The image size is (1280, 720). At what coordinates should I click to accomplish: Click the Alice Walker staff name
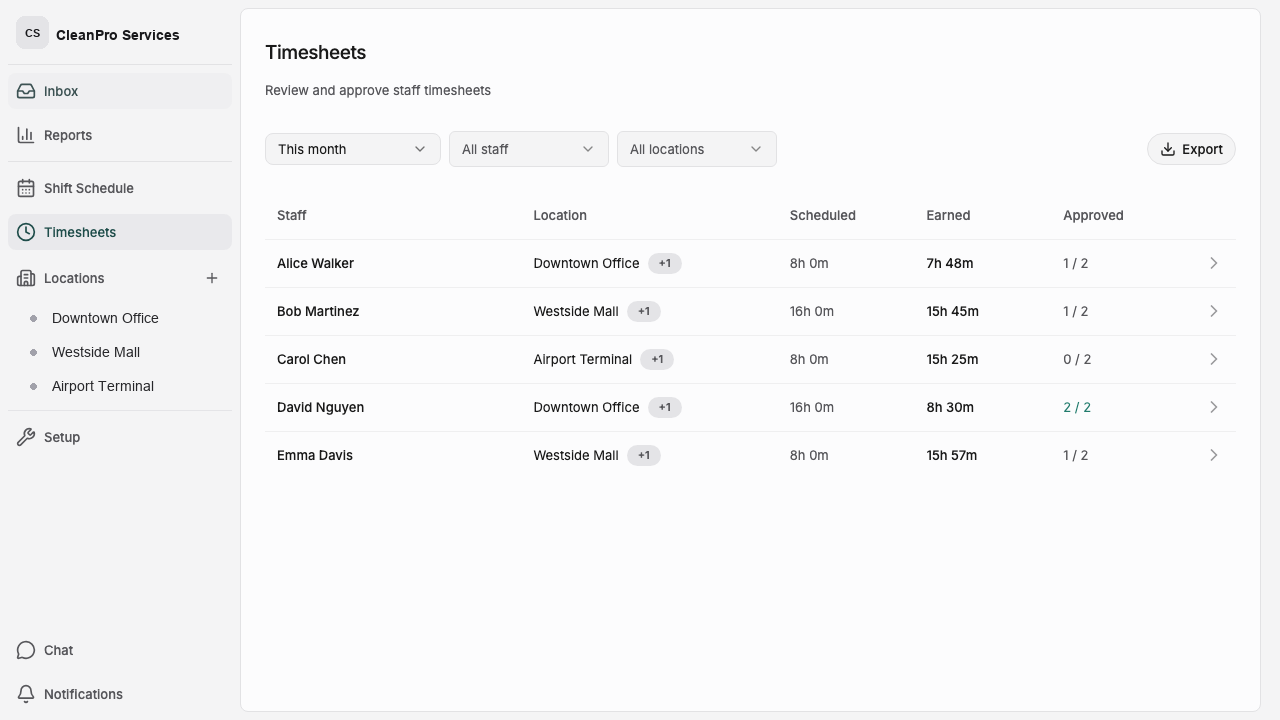coord(315,263)
